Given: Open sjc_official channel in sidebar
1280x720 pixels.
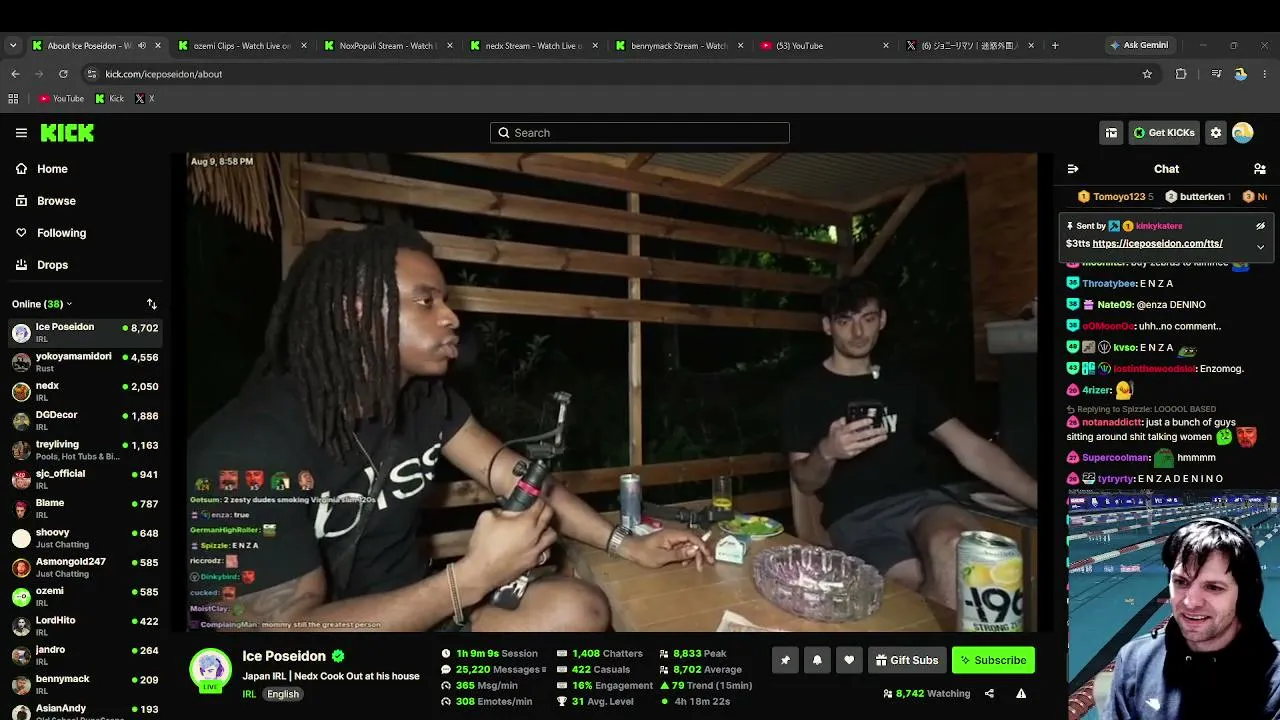Looking at the screenshot, I should [x=85, y=479].
